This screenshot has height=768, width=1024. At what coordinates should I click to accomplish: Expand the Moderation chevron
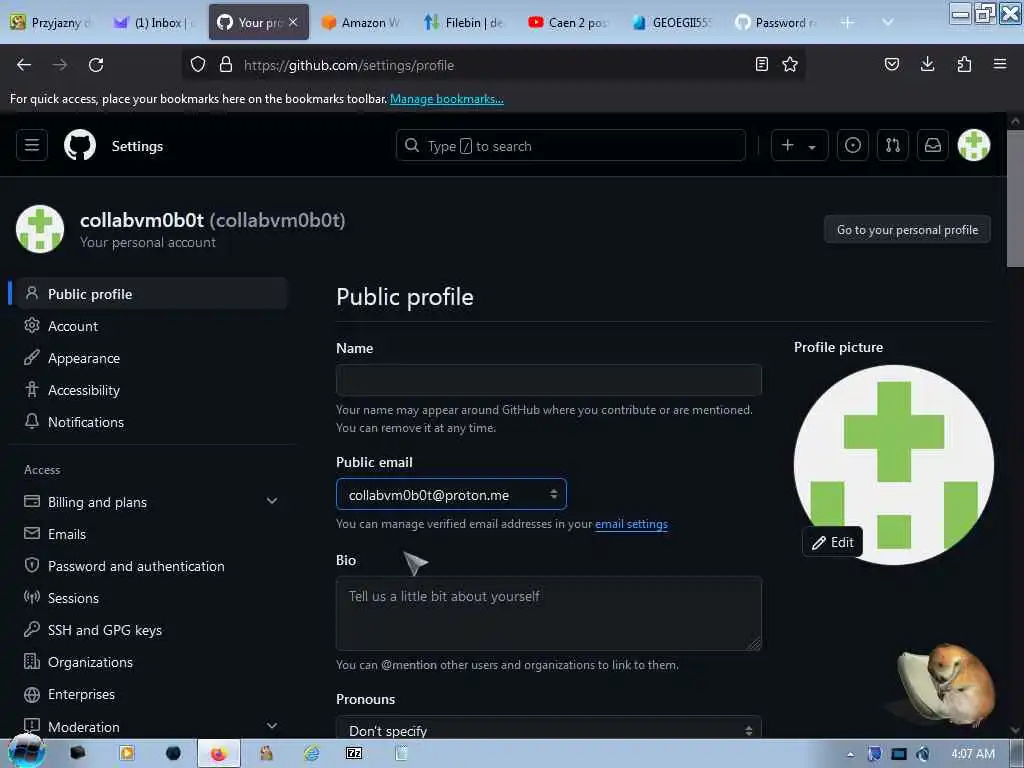pos(272,726)
